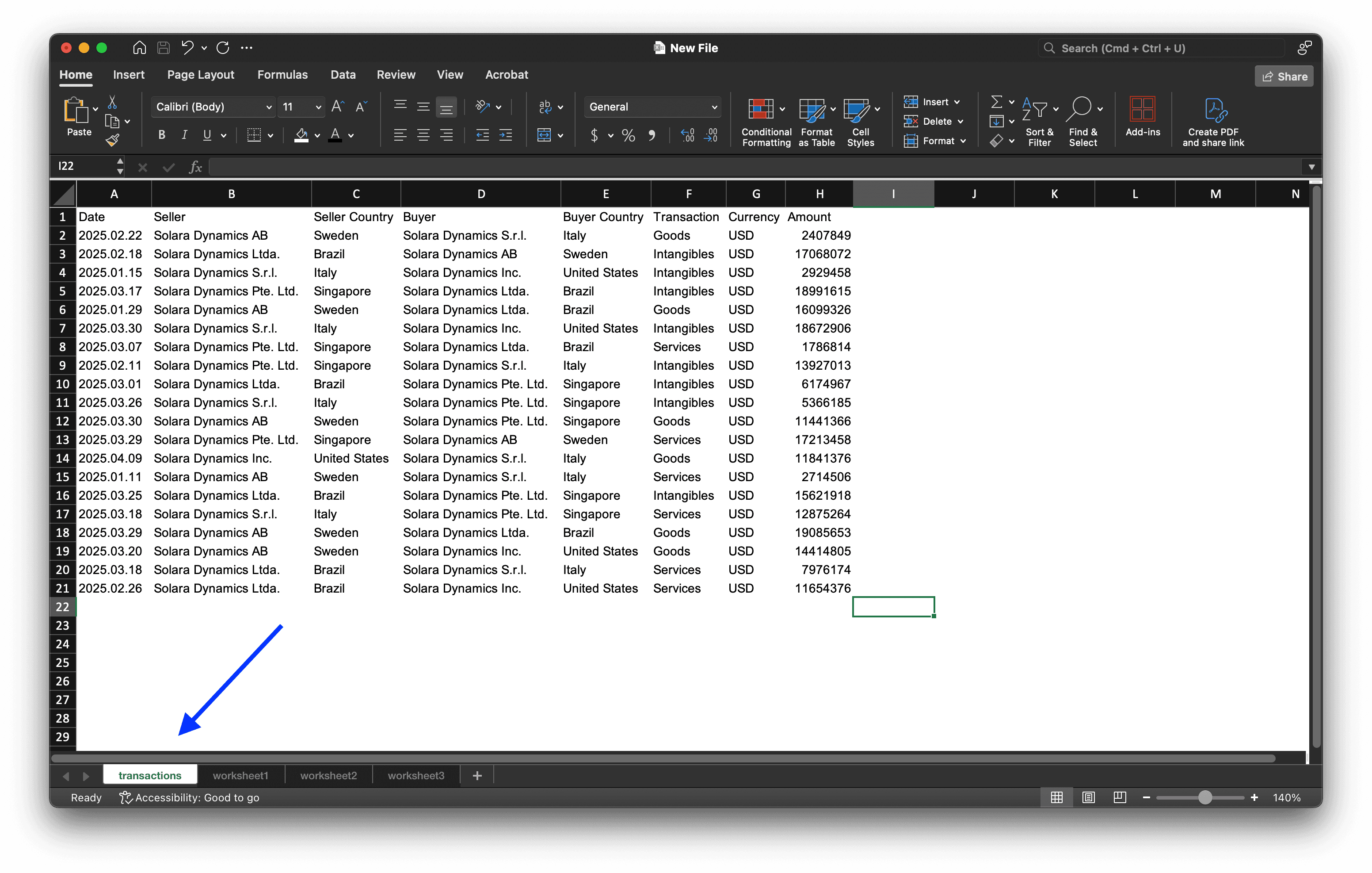Switch to the Formulas ribbon tab
This screenshot has width=1372, height=873.
pyautogui.click(x=282, y=74)
